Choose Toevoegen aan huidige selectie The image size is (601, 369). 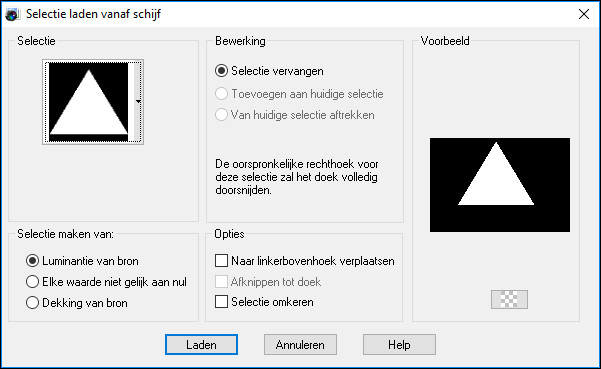pos(299,94)
